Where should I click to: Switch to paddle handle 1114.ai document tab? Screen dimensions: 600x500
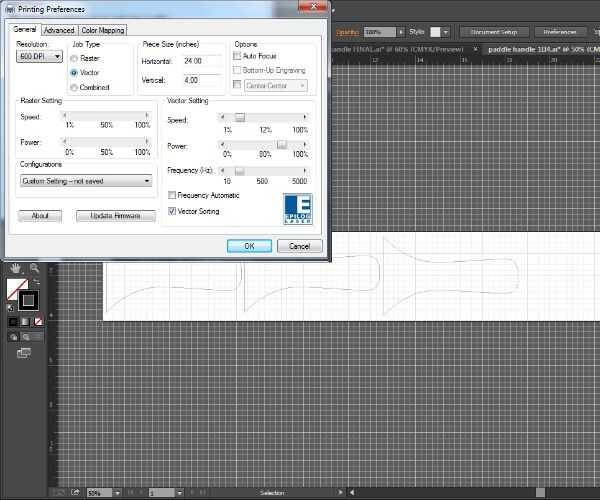[540, 49]
